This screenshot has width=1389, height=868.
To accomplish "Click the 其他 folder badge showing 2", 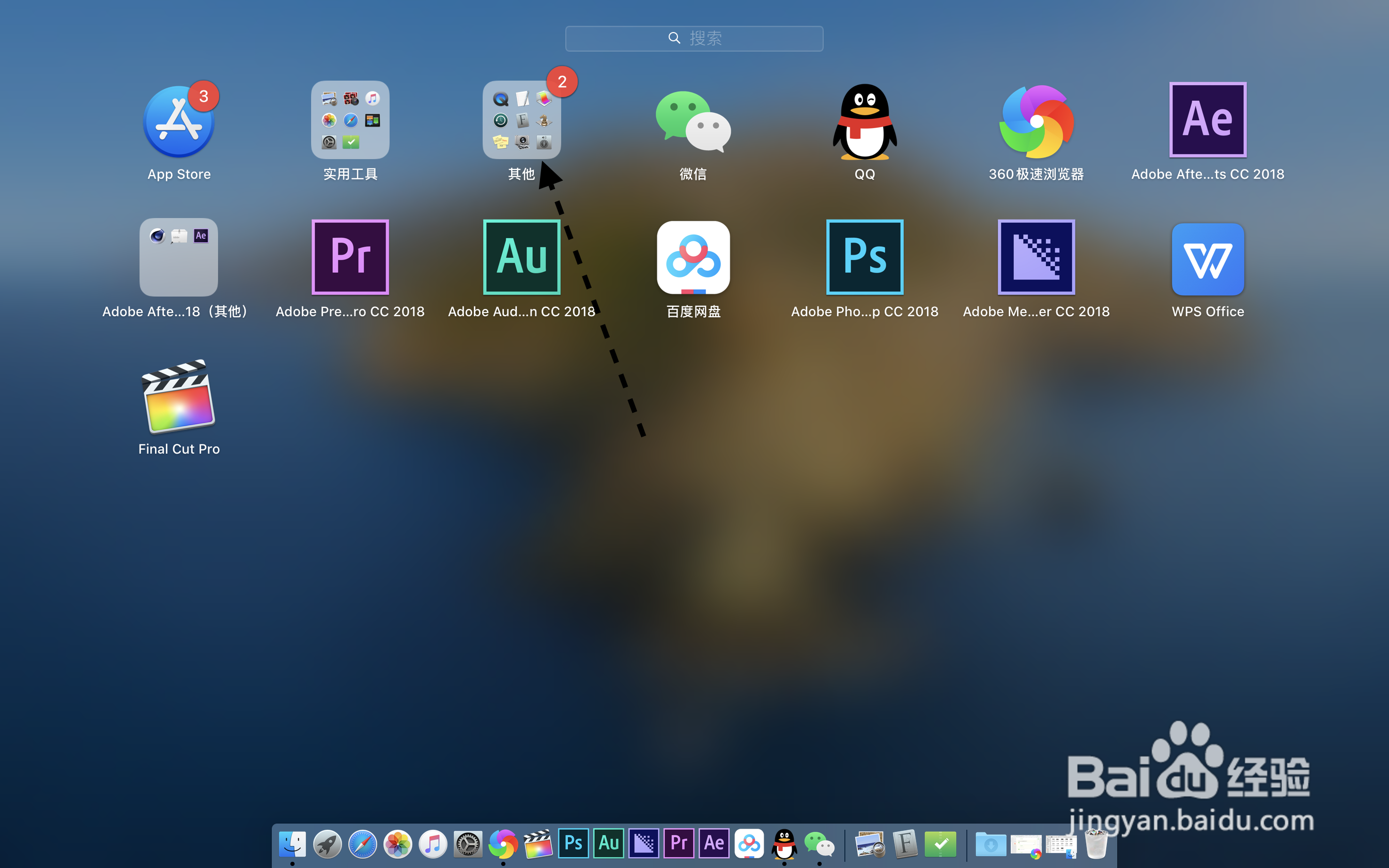I will pyautogui.click(x=562, y=82).
